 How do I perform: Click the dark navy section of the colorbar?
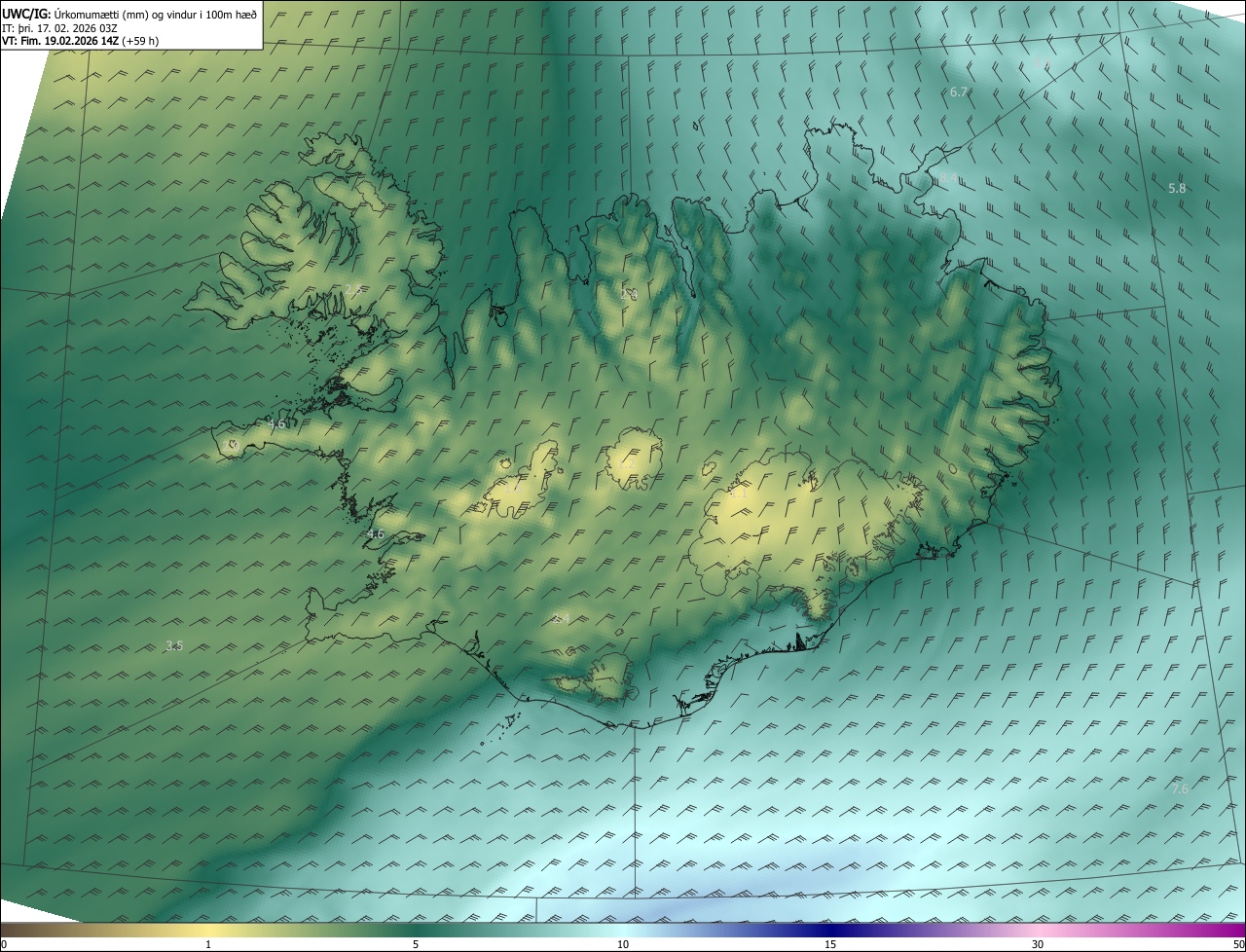tap(830, 931)
